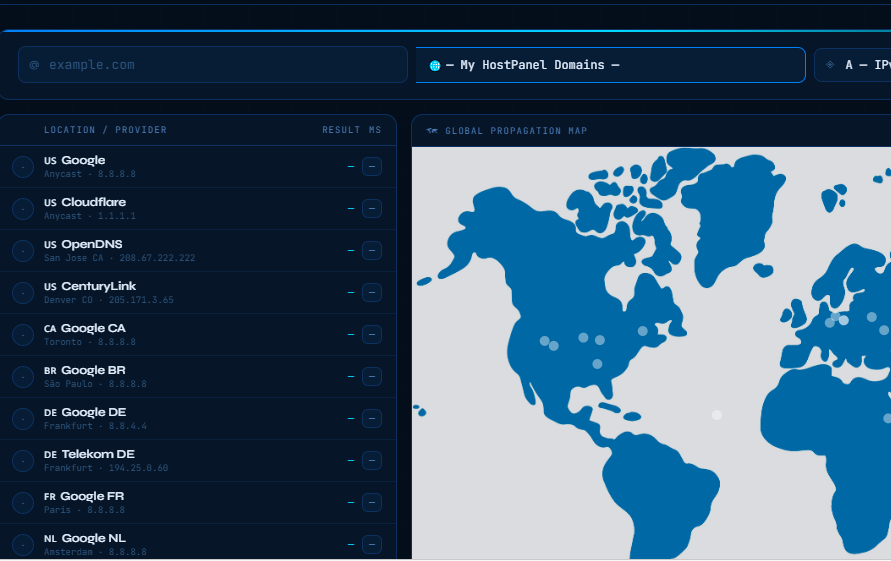Screen dimensions: 891x561
Task: Click the ms latency box in US Google row
Action: coord(372,167)
